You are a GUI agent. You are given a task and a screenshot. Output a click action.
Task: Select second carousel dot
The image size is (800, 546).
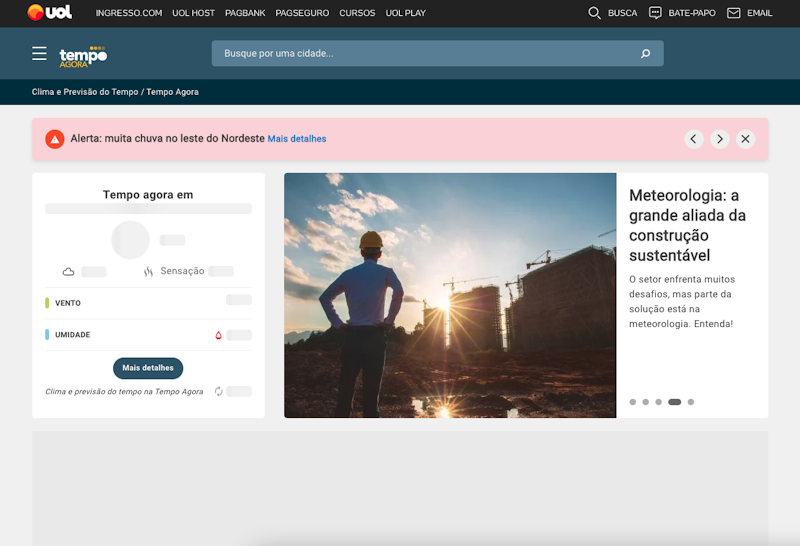click(645, 402)
